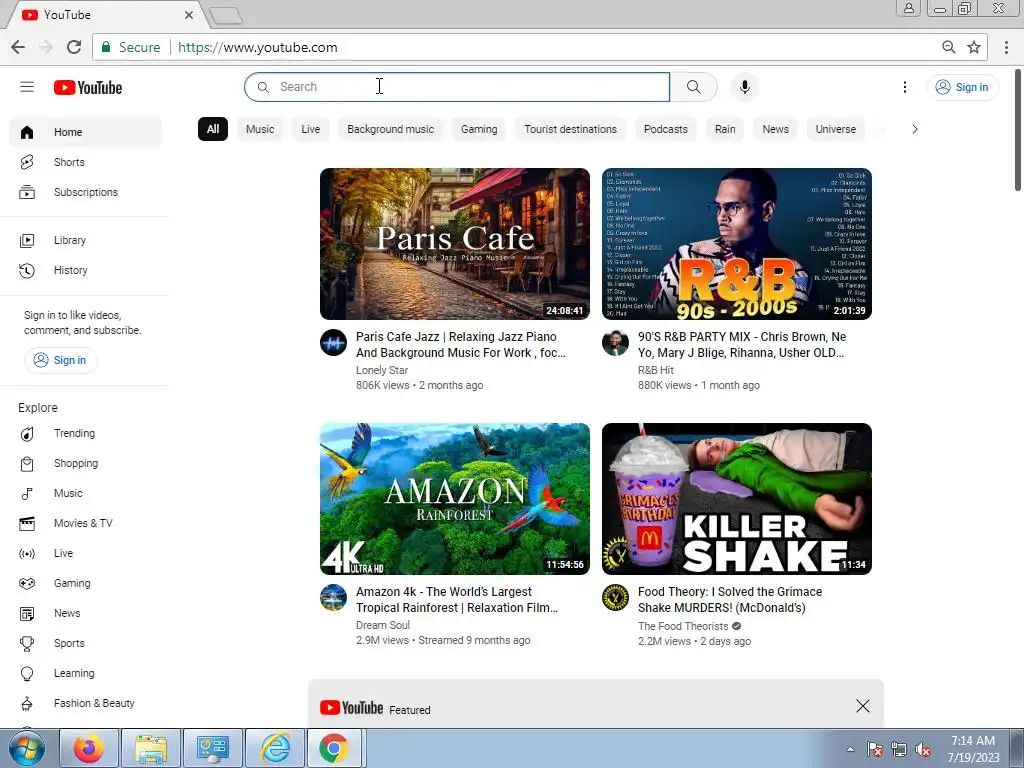Select the Podcasts filter chip
The width and height of the screenshot is (1024, 768).
[x=665, y=129]
